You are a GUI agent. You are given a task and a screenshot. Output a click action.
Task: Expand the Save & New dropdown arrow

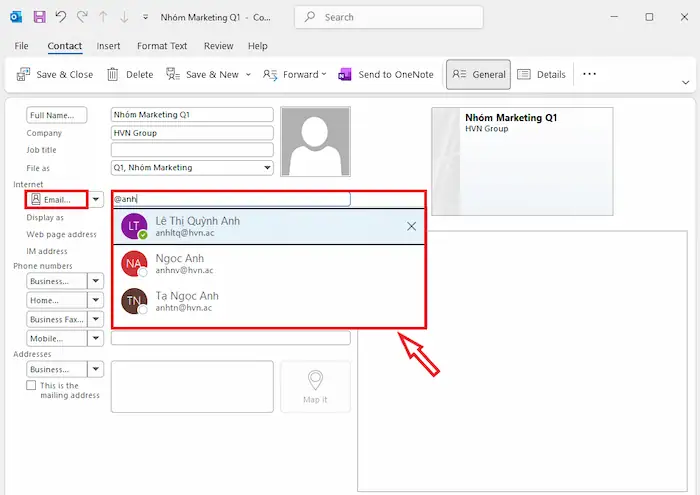[x=246, y=74]
